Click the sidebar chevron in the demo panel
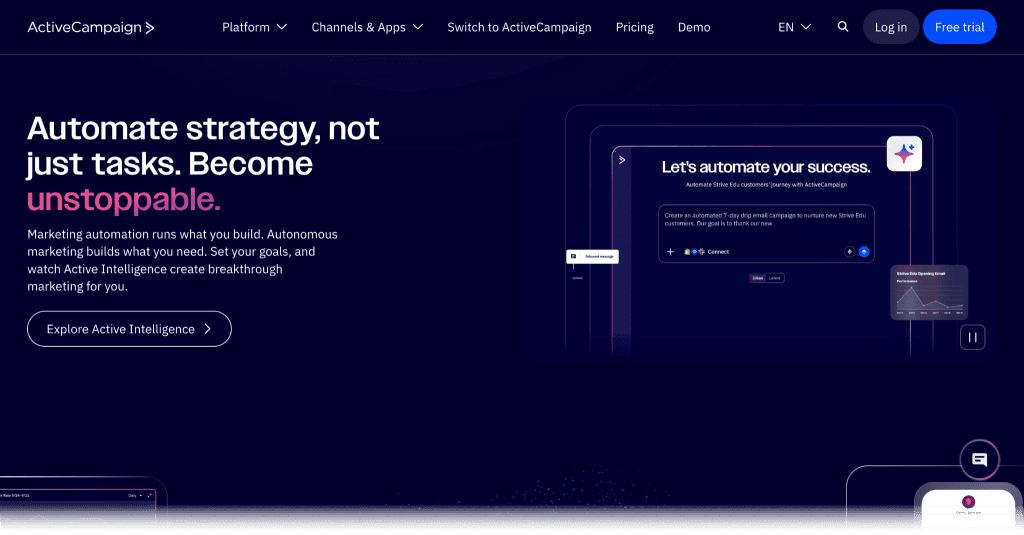The height and width of the screenshot is (535, 1024). pyautogui.click(x=622, y=160)
